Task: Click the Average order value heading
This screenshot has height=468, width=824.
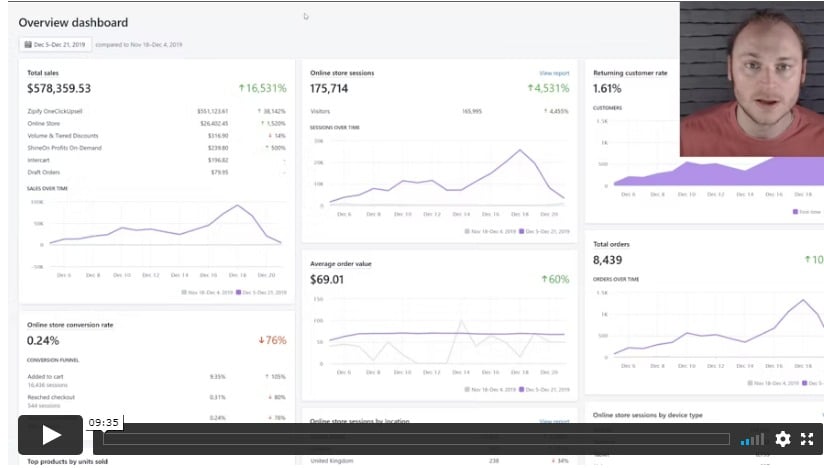Action: click(340, 264)
